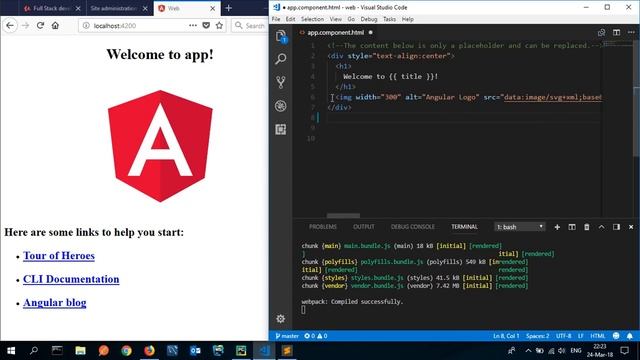Viewport: 640px width, 360px height.
Task: Move the panel to the right
Action: [616, 227]
